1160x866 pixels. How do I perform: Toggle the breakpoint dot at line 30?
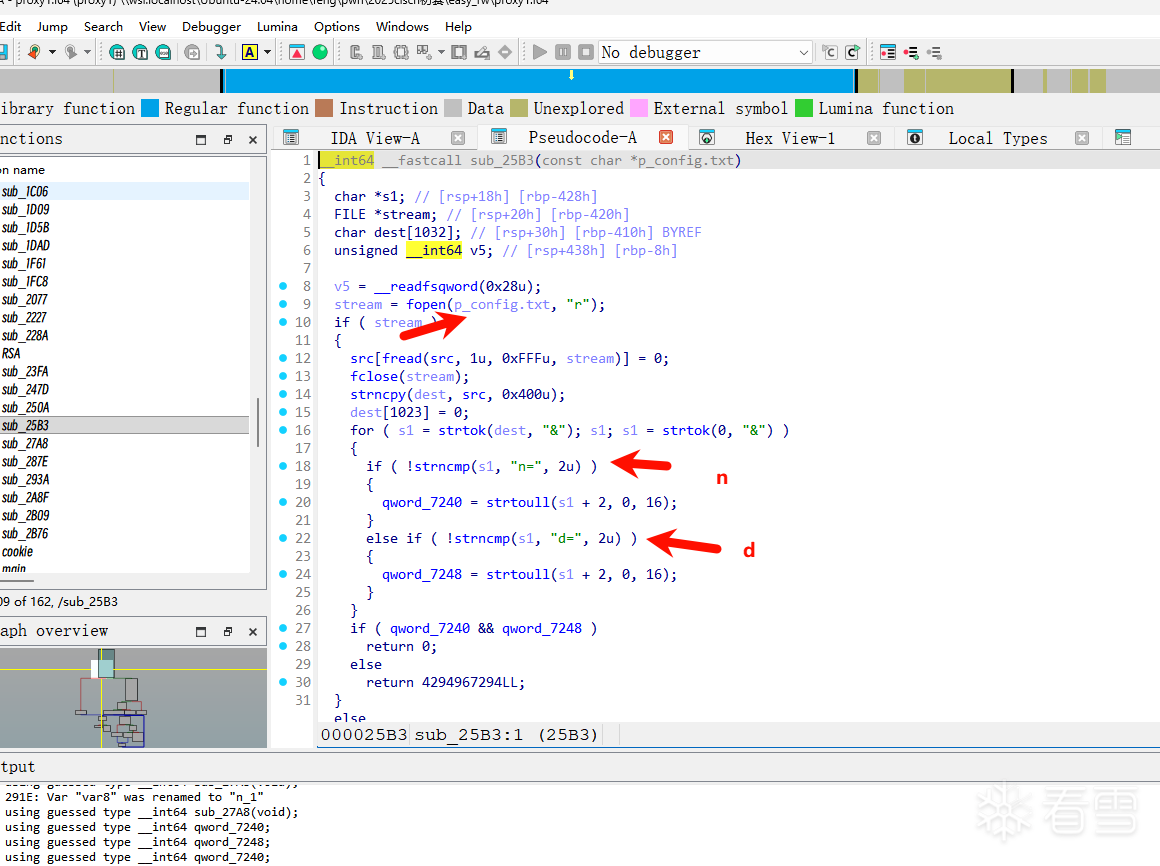click(x=283, y=682)
